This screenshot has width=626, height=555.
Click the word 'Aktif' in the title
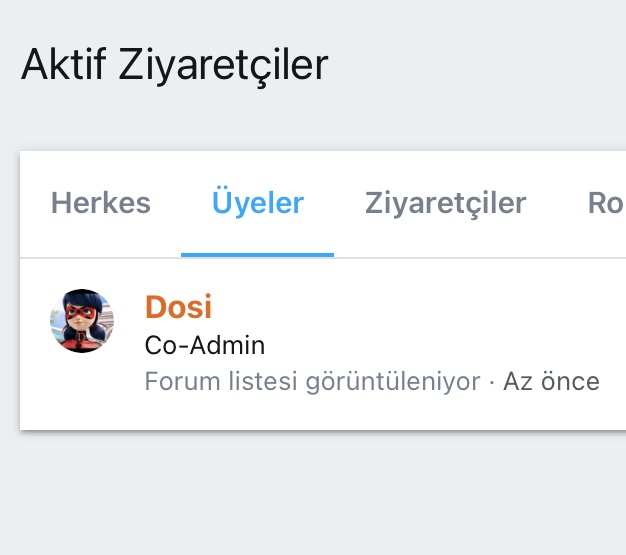tap(64, 66)
